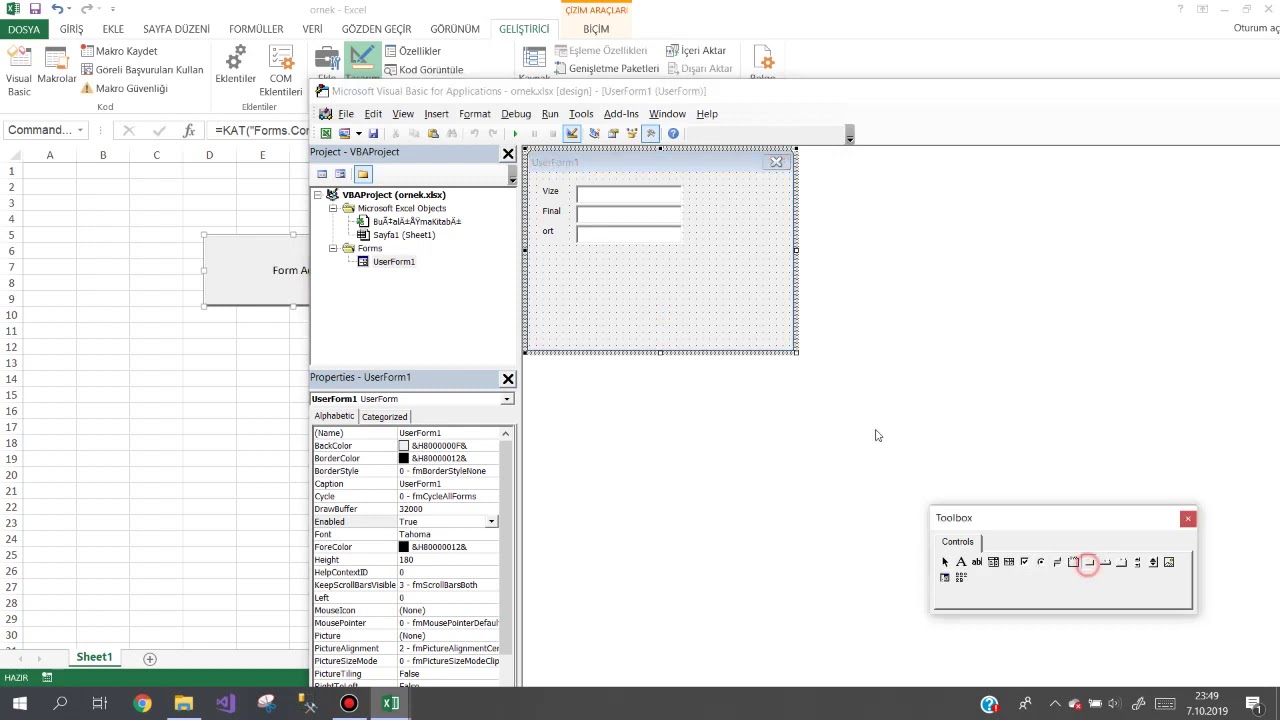Collapse Microsoft Excel Objects folder
Image resolution: width=1280 pixels, height=720 pixels.
tap(333, 208)
